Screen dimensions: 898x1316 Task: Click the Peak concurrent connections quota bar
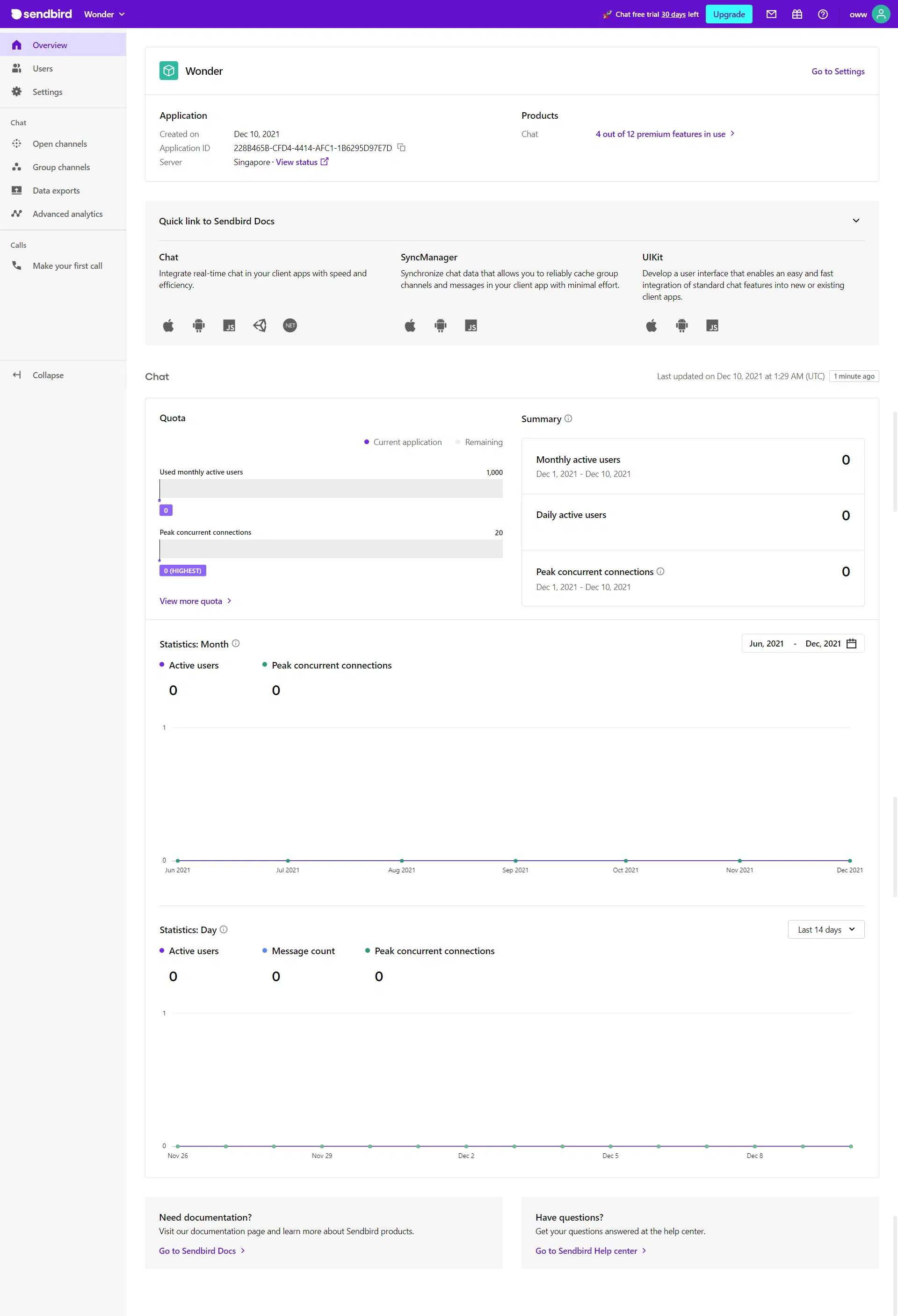[331, 549]
